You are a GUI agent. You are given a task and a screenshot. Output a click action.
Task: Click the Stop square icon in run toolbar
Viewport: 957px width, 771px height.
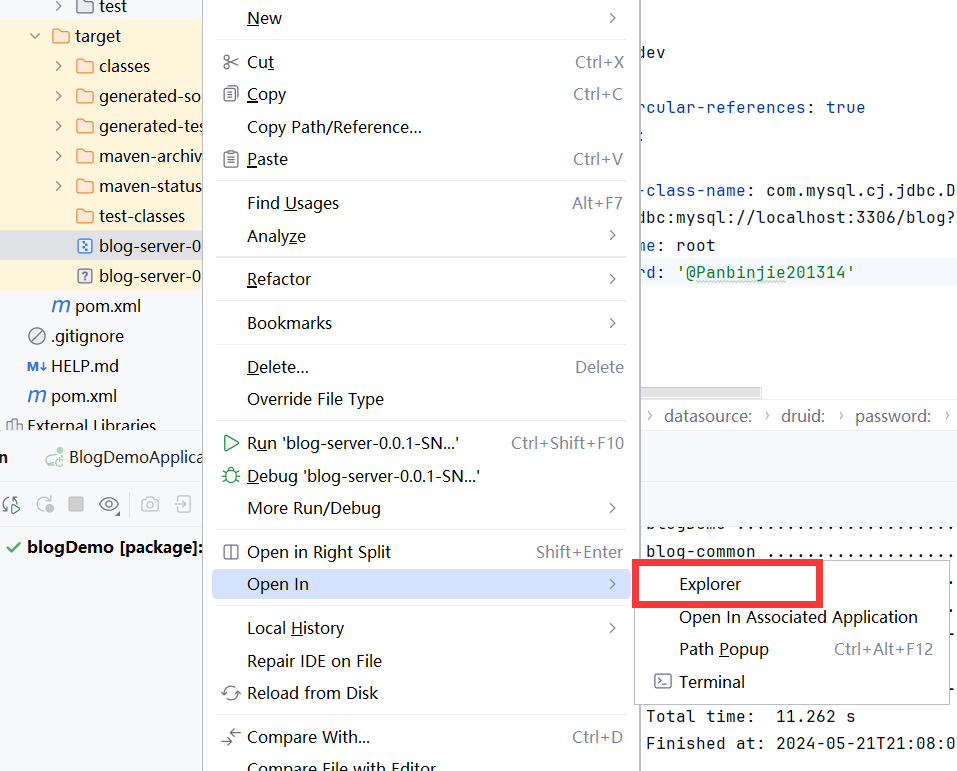click(76, 505)
